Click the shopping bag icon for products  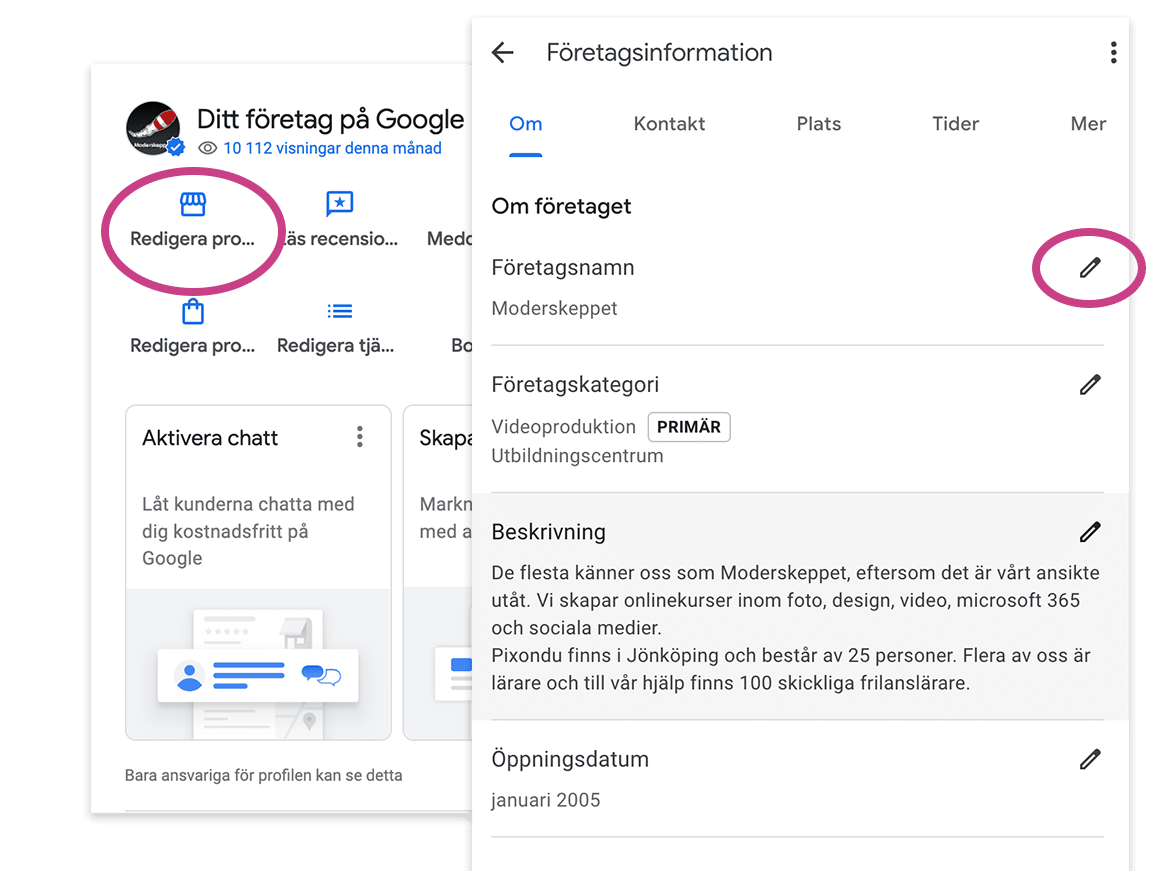193,312
